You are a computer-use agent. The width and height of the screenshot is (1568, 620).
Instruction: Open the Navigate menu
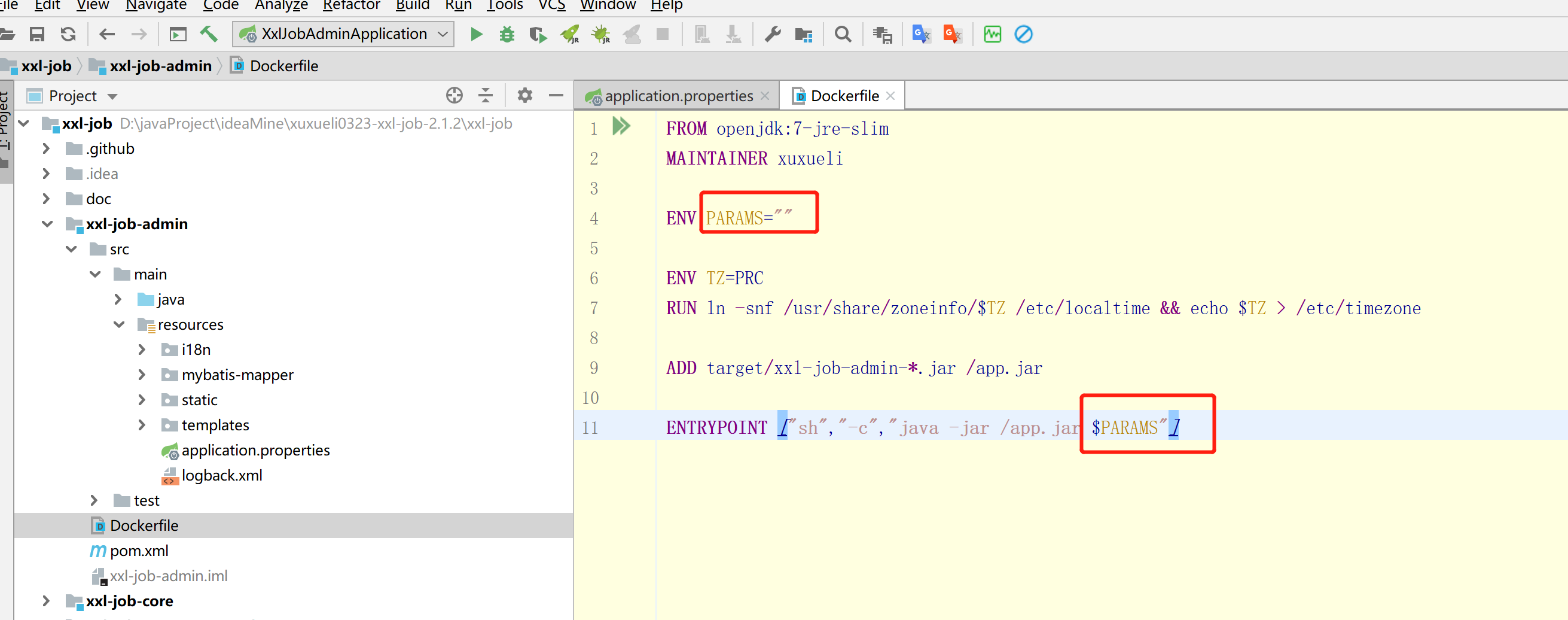(x=156, y=5)
